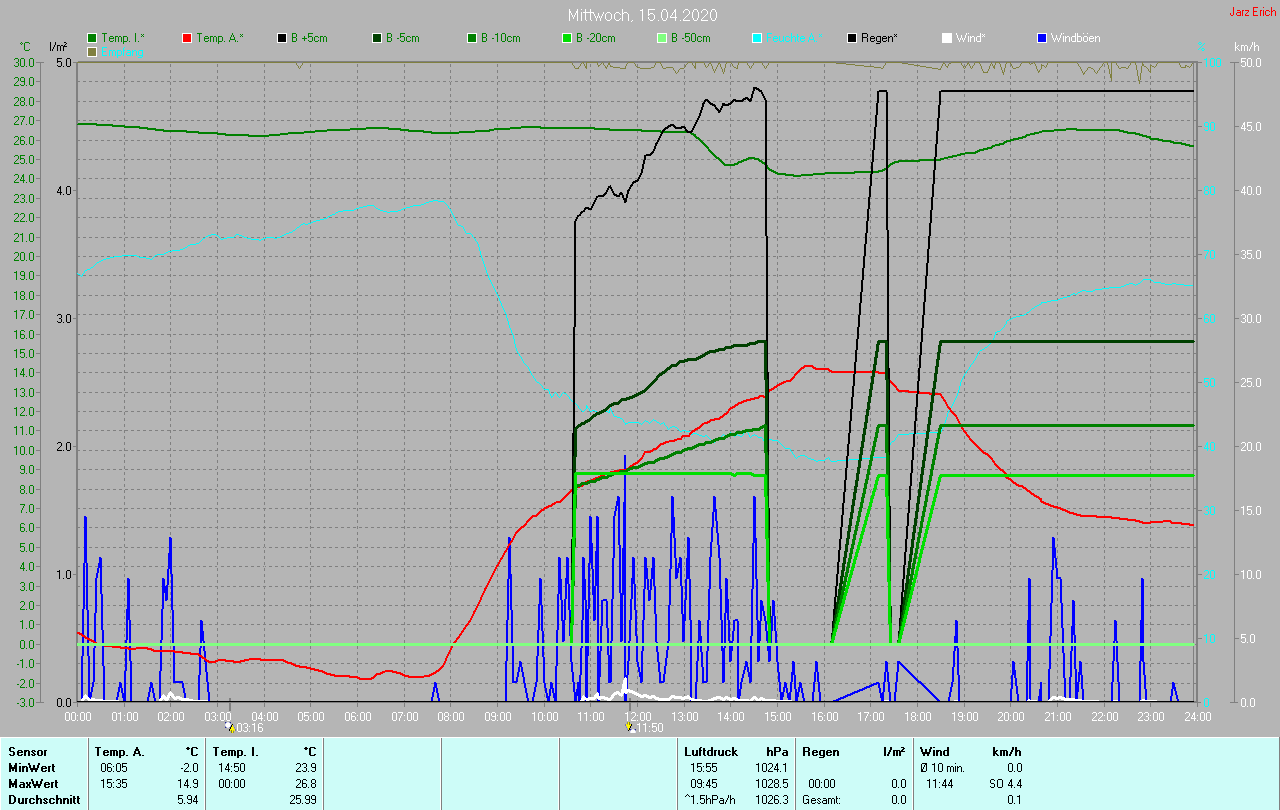
Task: Click the B -20cm legend square
Action: point(567,38)
